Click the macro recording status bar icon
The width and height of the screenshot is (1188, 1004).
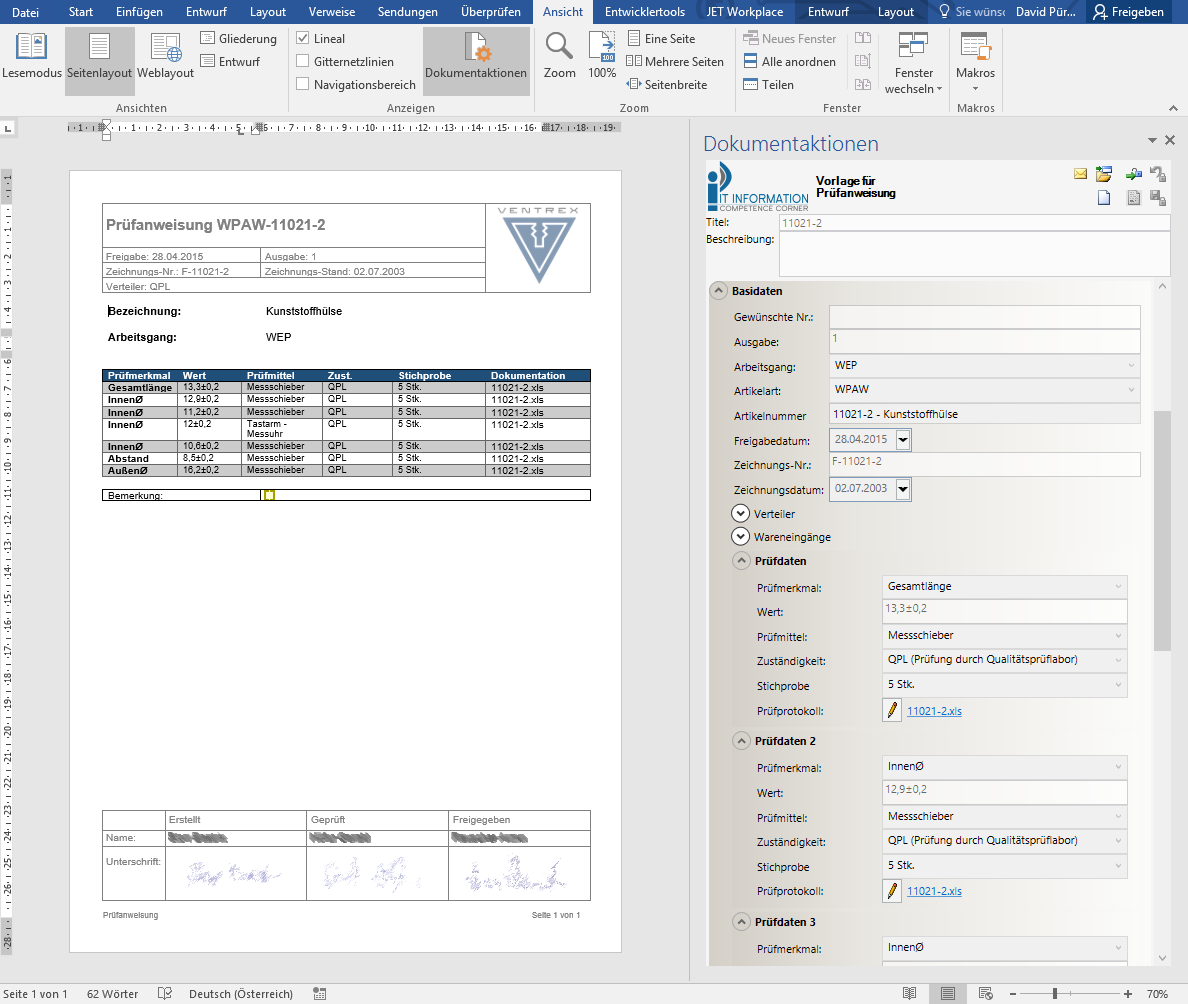[320, 993]
